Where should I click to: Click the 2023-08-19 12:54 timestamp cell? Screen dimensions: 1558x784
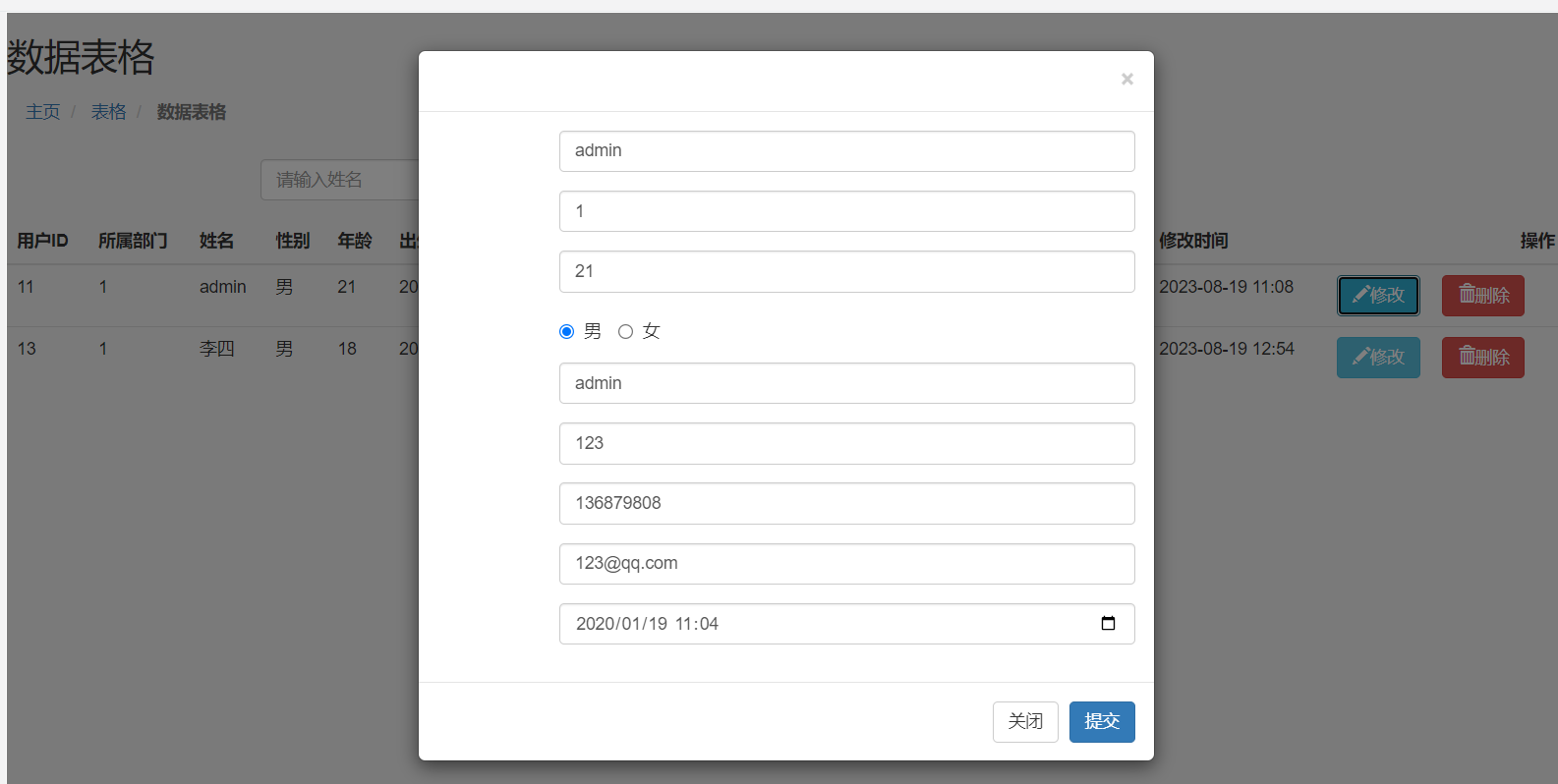1227,349
